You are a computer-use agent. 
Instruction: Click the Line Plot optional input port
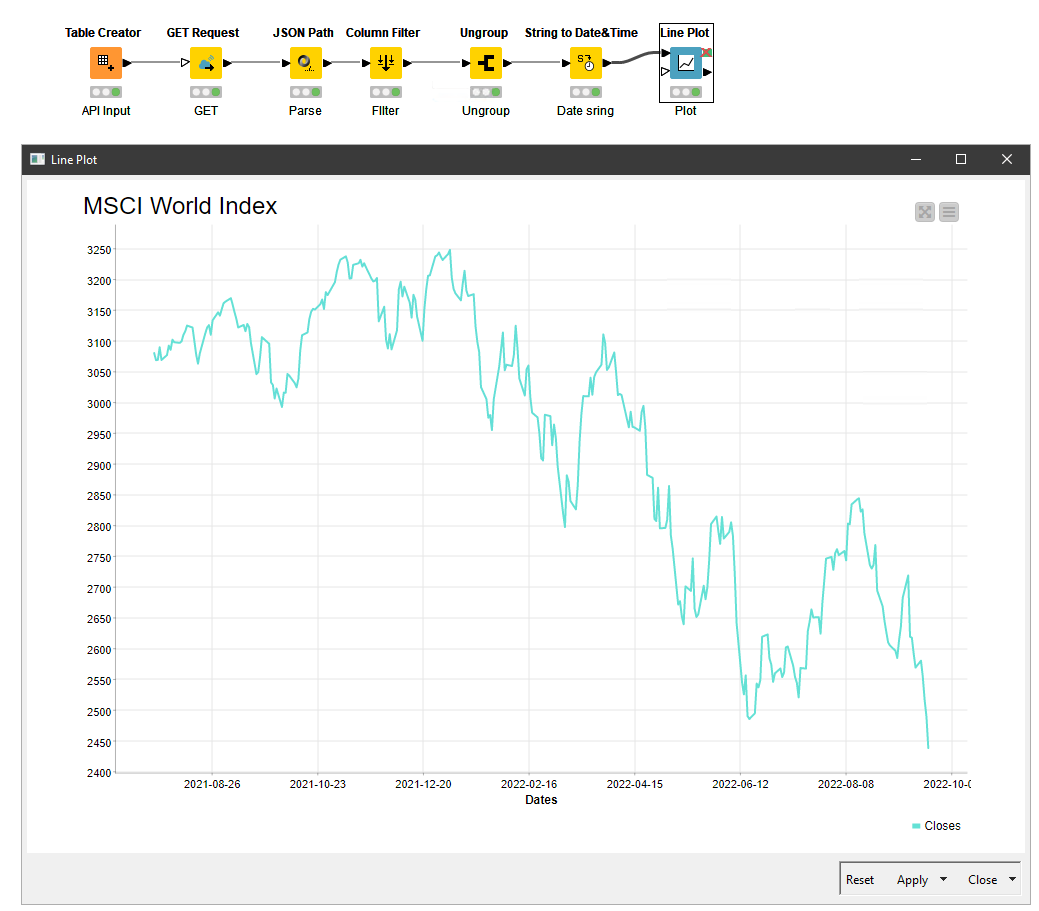coord(665,72)
